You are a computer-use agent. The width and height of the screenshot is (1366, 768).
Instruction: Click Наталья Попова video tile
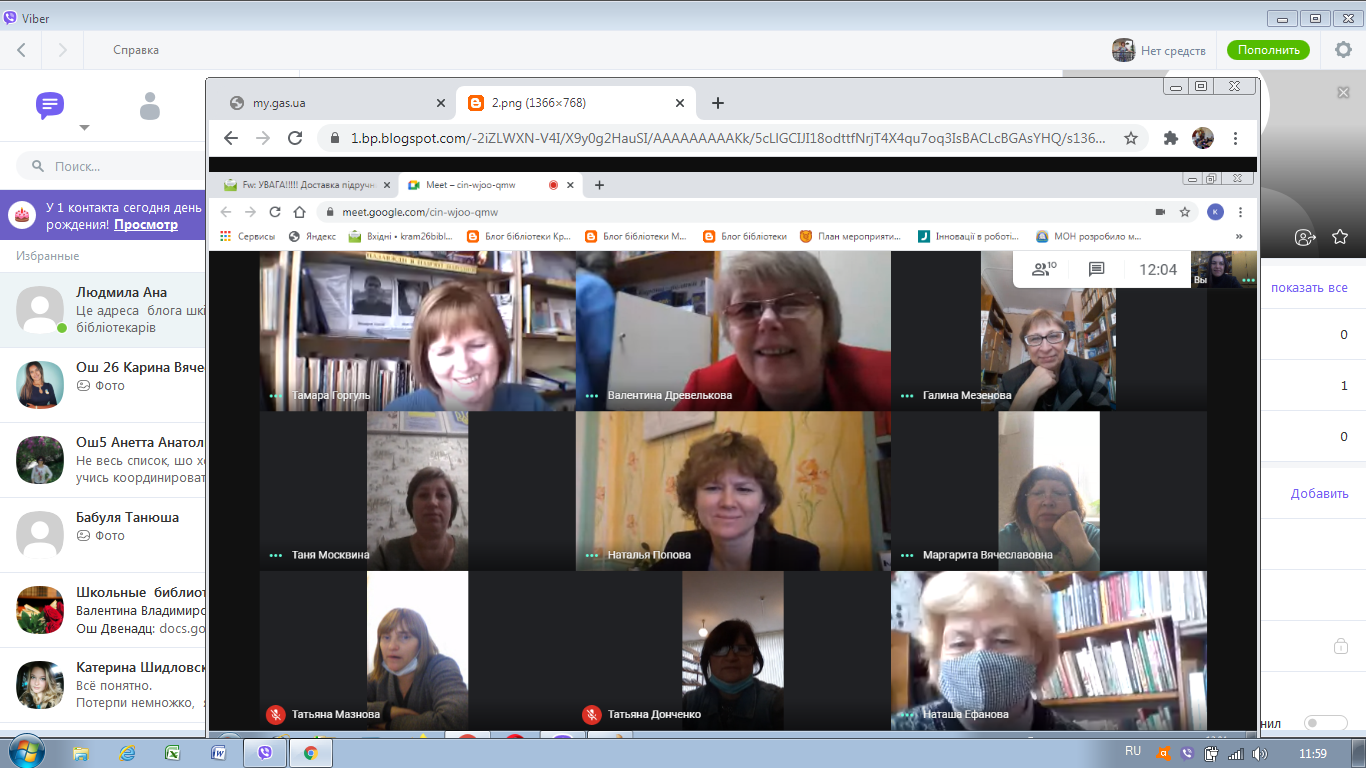click(x=733, y=490)
